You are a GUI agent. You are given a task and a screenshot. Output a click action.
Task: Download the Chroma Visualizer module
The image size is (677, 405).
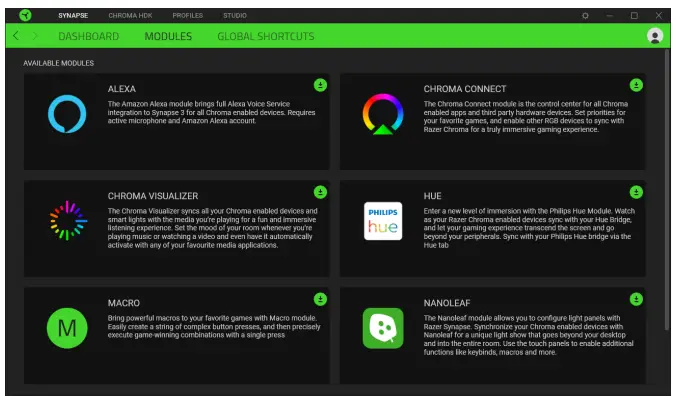(320, 192)
